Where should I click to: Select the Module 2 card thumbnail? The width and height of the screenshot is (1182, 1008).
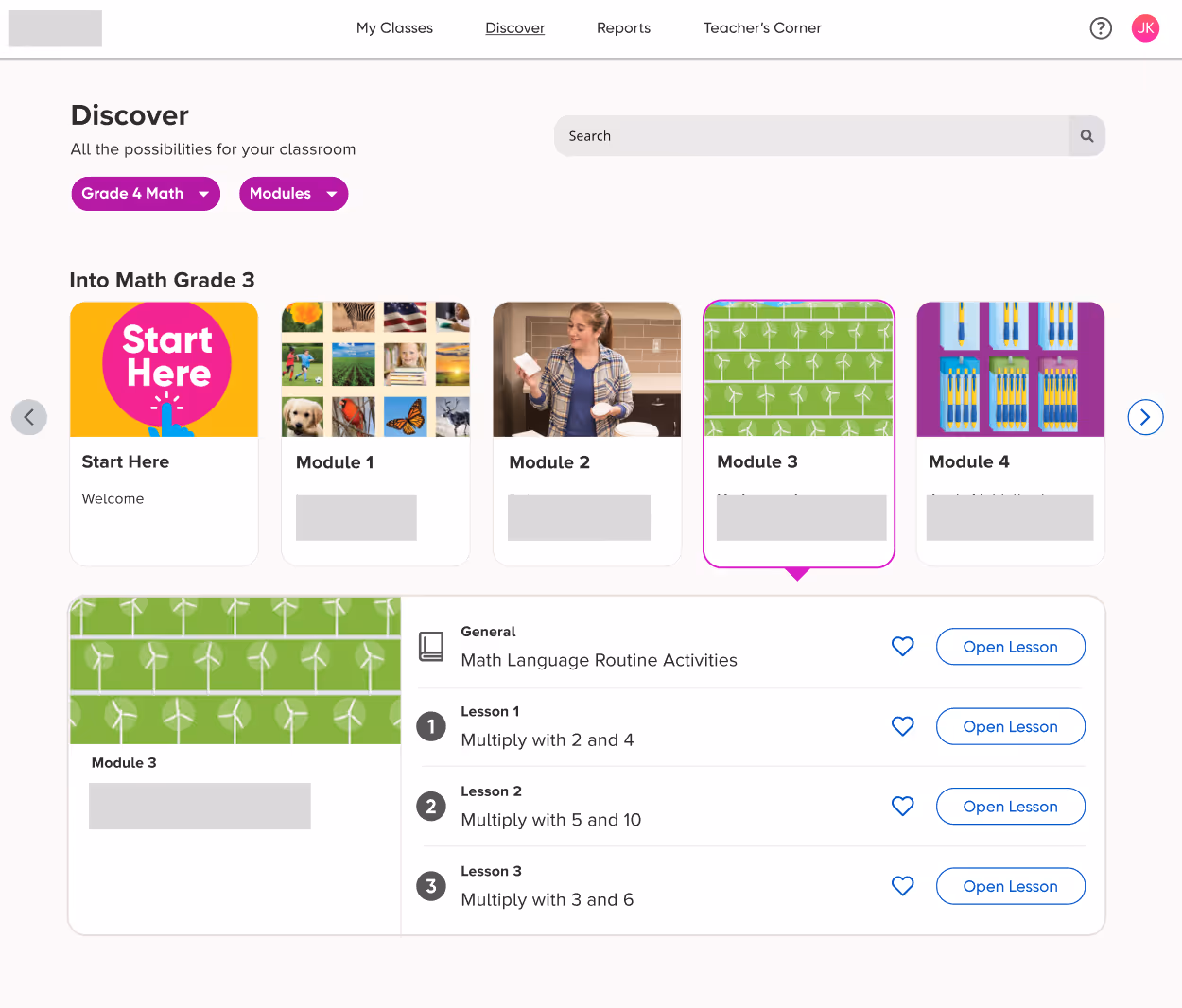click(x=587, y=370)
